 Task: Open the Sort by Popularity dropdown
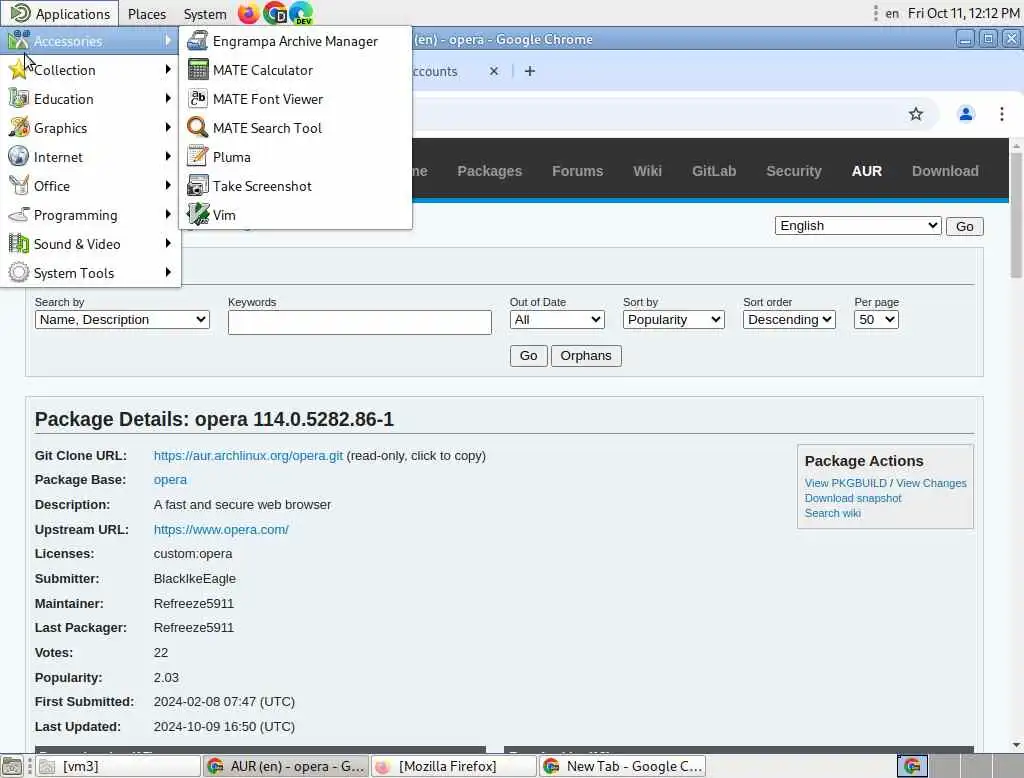tap(673, 319)
